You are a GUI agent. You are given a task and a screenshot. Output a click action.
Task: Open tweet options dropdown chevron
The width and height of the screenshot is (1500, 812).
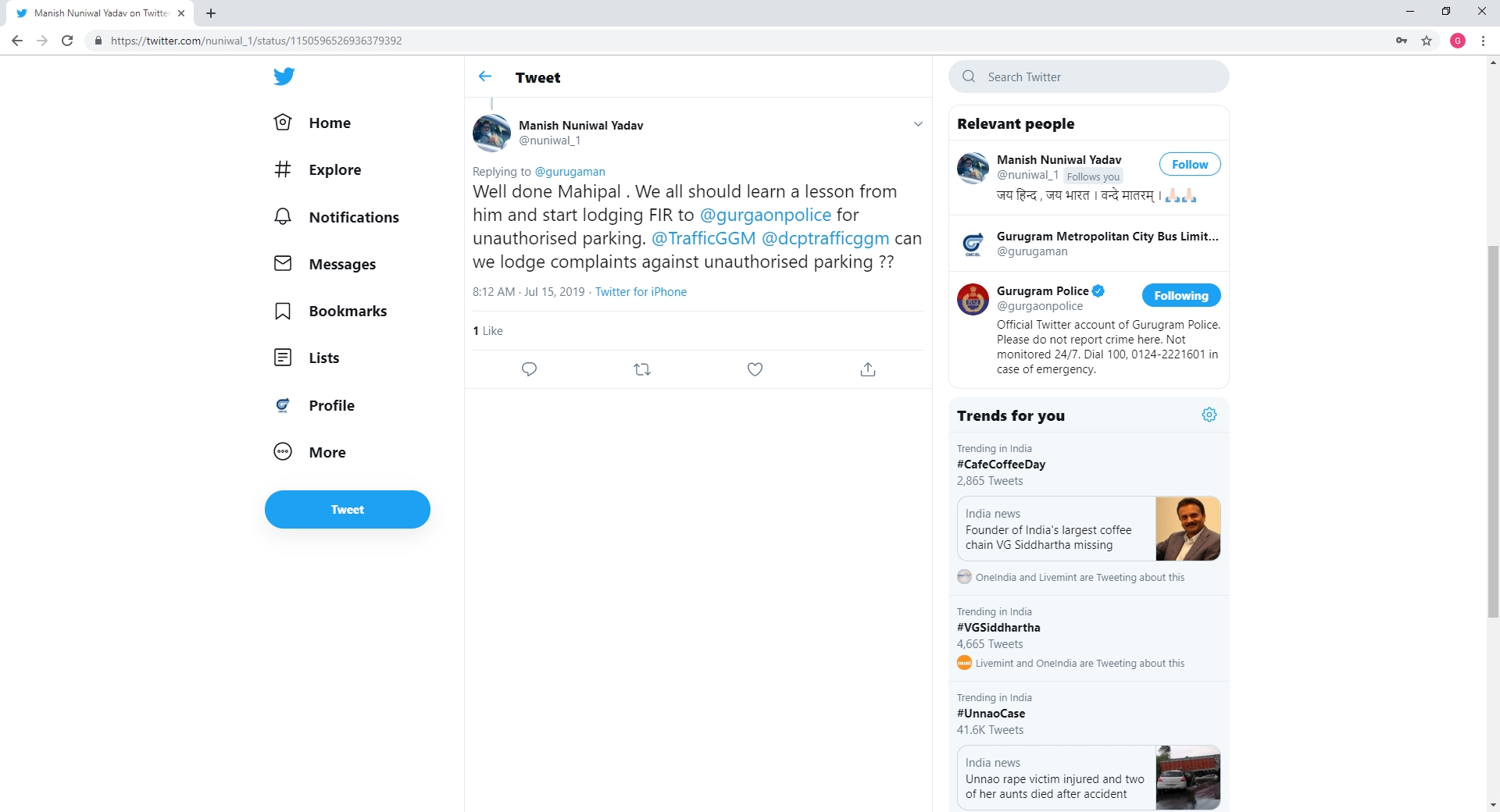click(918, 124)
